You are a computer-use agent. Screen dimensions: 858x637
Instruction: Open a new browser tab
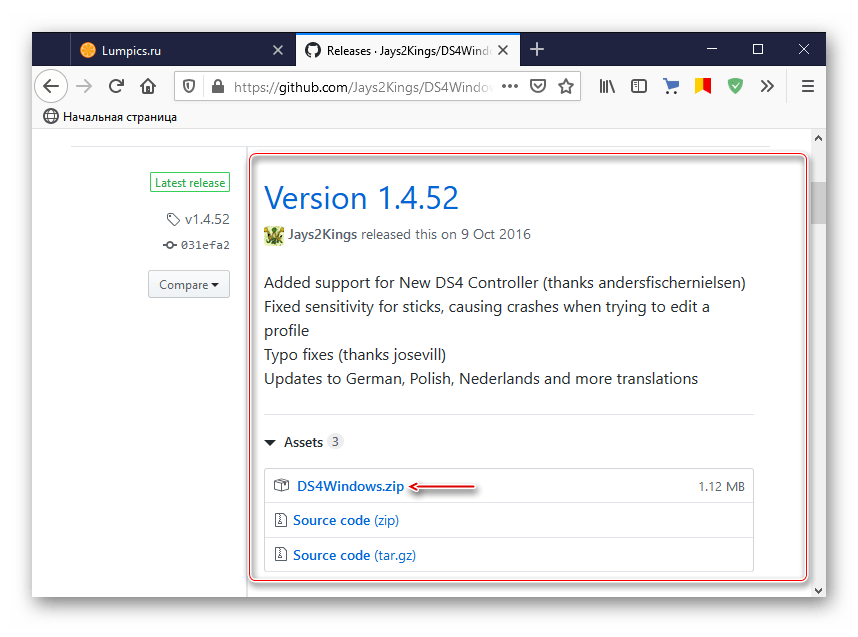point(537,49)
